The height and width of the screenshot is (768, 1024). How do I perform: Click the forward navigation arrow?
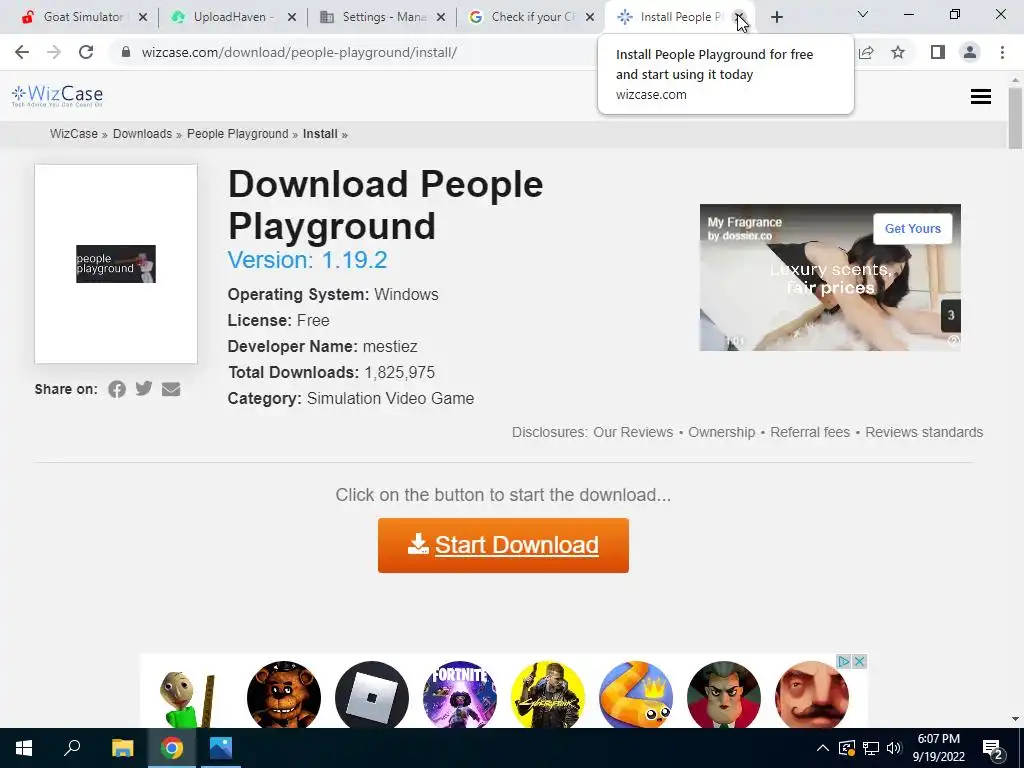coord(54,52)
